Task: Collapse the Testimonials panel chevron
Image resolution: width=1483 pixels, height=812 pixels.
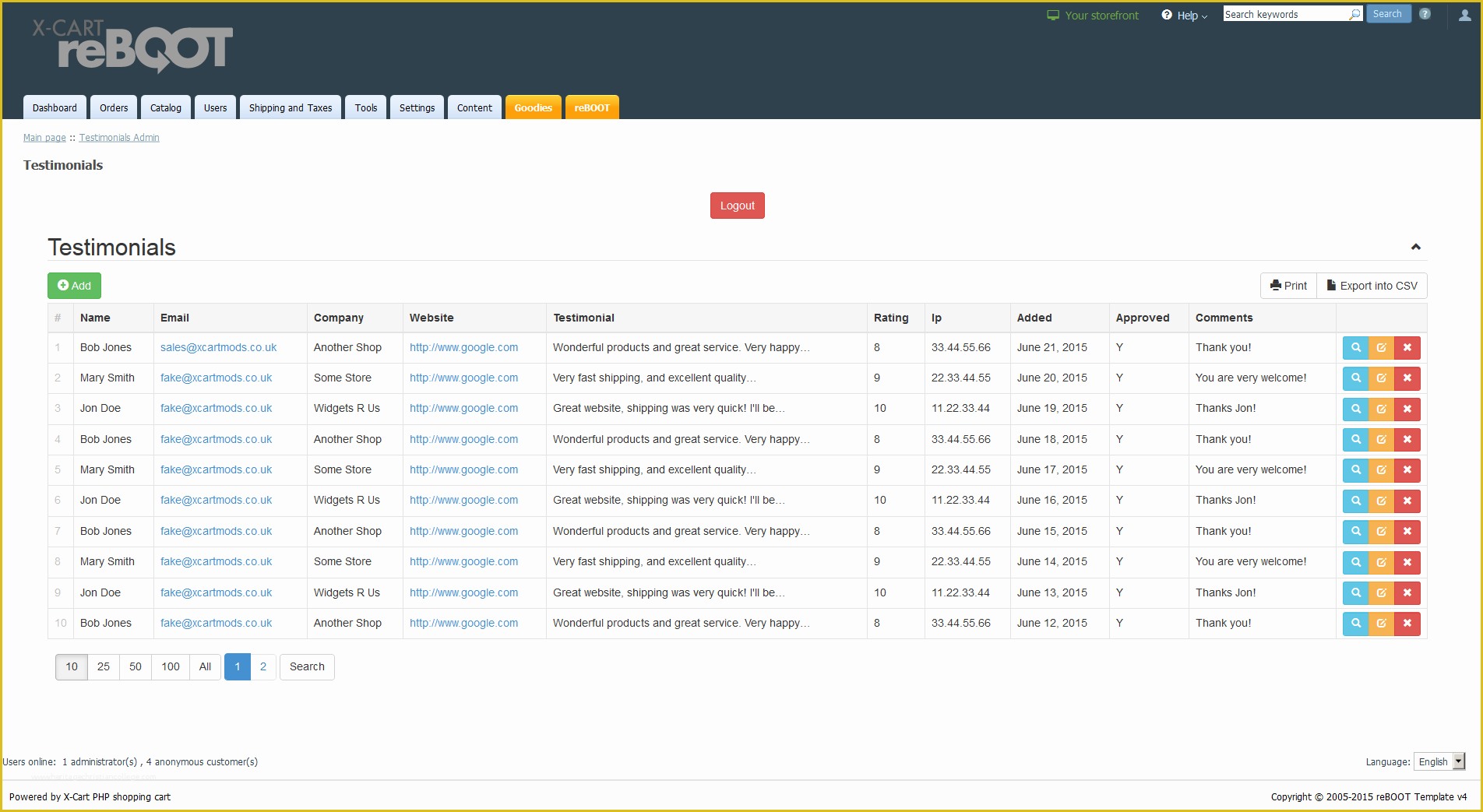Action: tap(1415, 247)
